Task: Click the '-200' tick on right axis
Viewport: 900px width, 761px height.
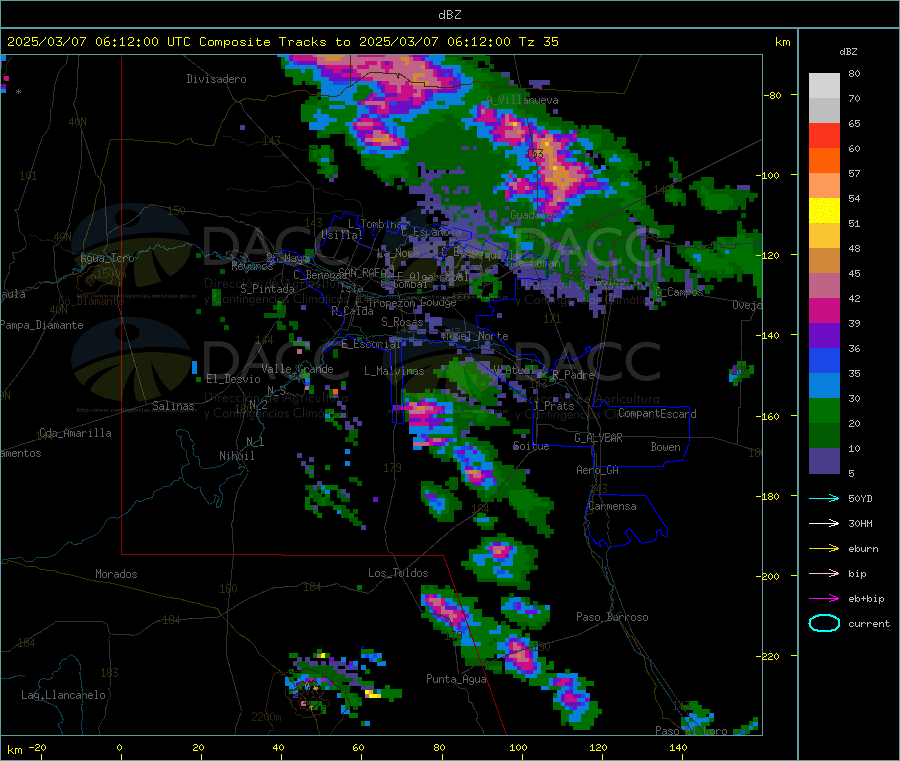Action: tap(770, 576)
